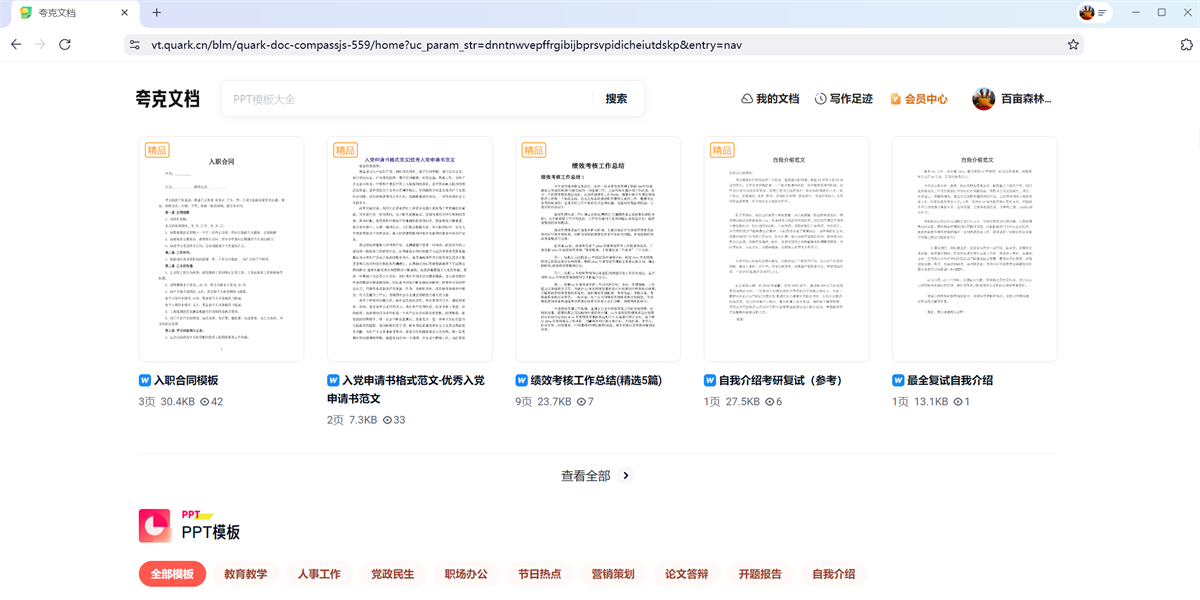Click the PPT模板 section logo icon
Screen dimensions: 1200x600
(x=155, y=525)
